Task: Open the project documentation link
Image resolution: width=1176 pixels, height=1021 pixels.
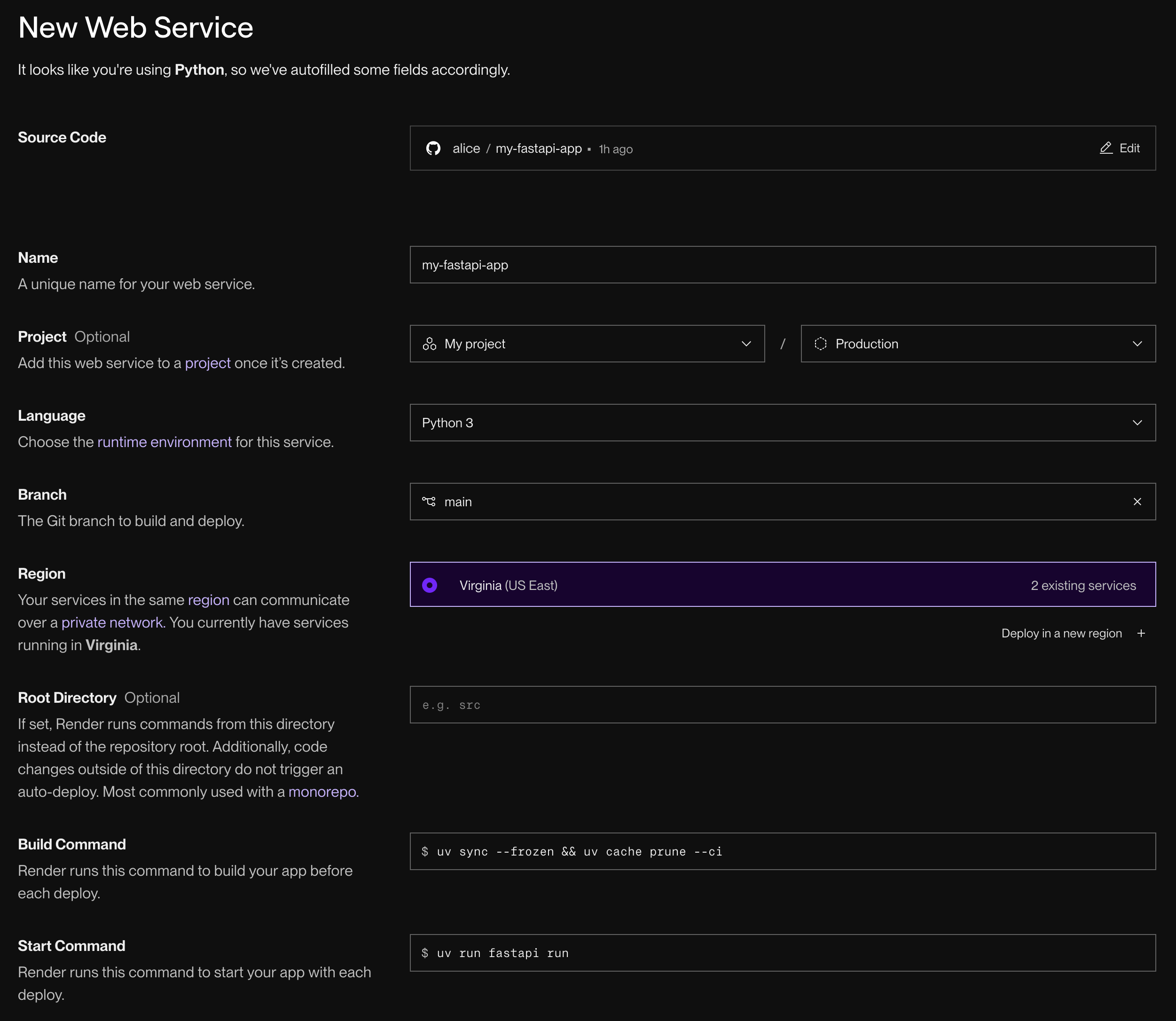Action: (x=208, y=363)
